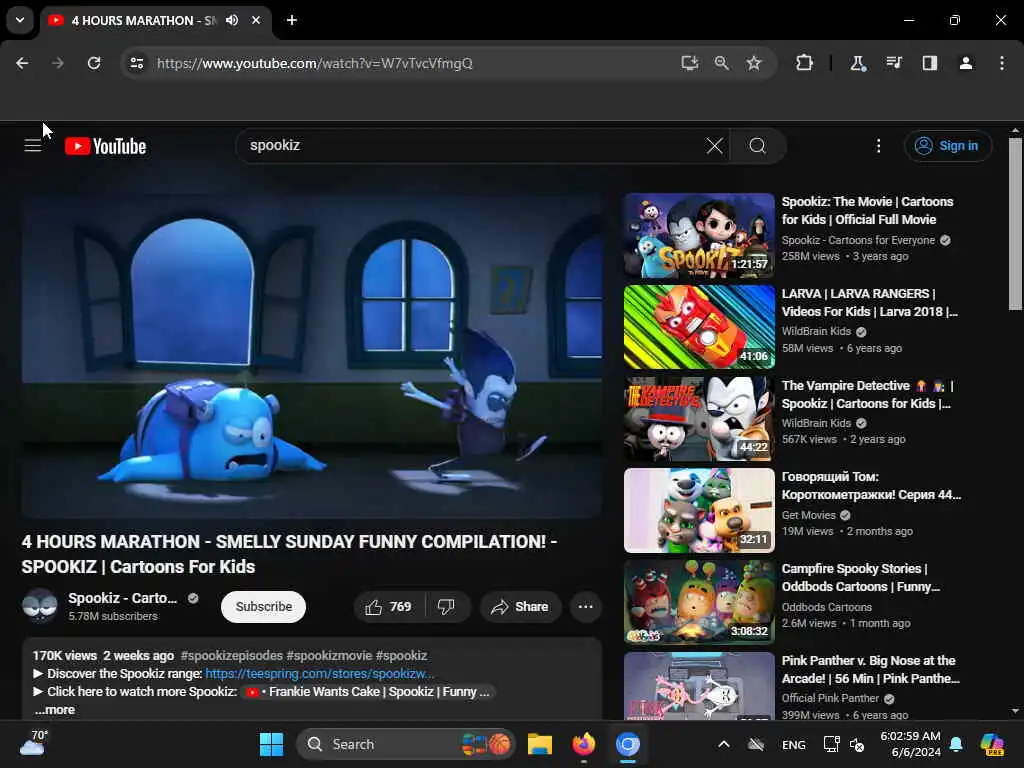
Task: Open notifications bell in tray
Action: 956,744
